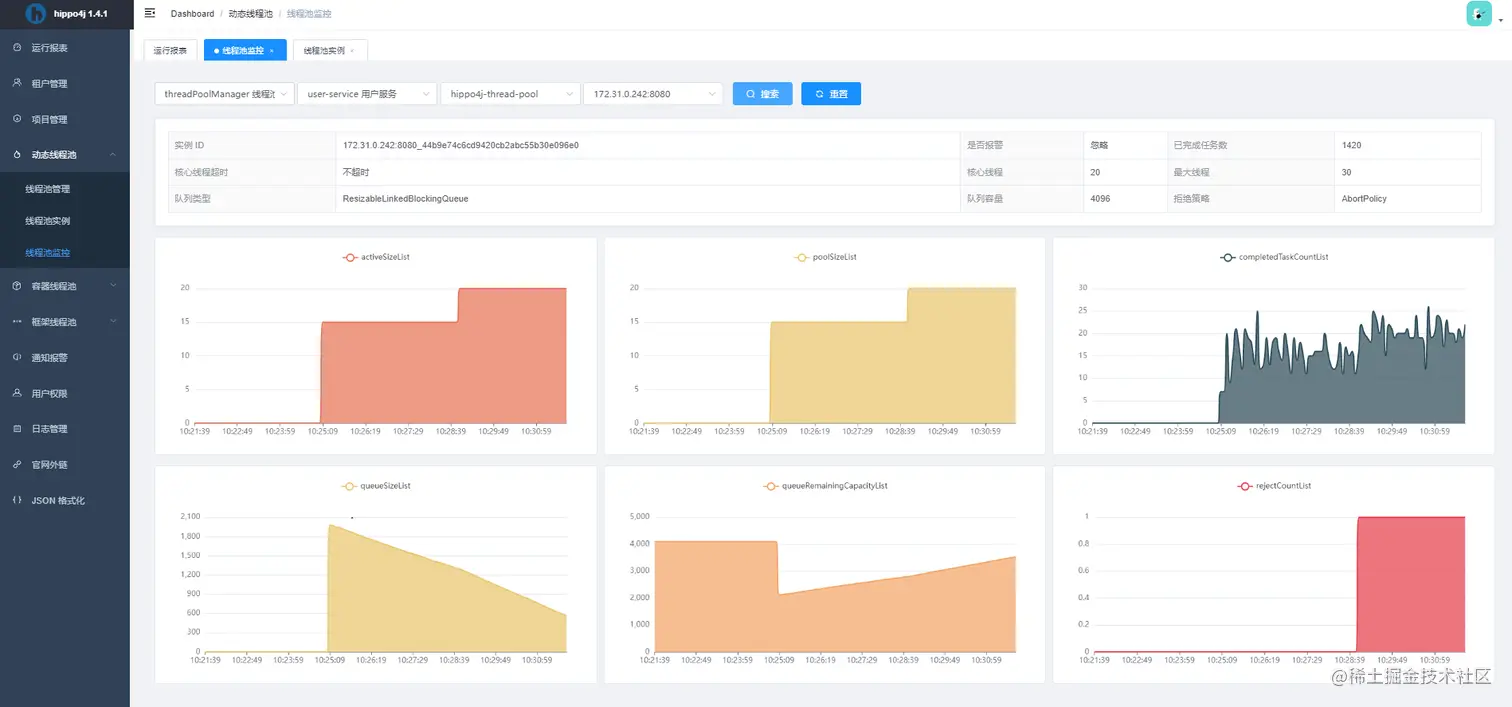Click the 是否报警 value 忽略

(x=1099, y=145)
